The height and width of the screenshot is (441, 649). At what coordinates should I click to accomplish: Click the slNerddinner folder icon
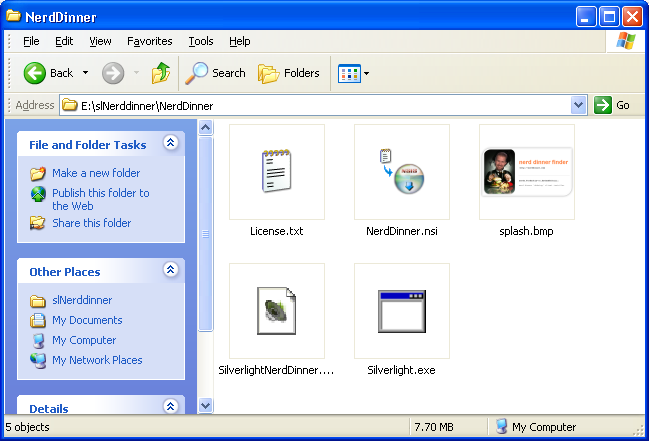(38, 301)
